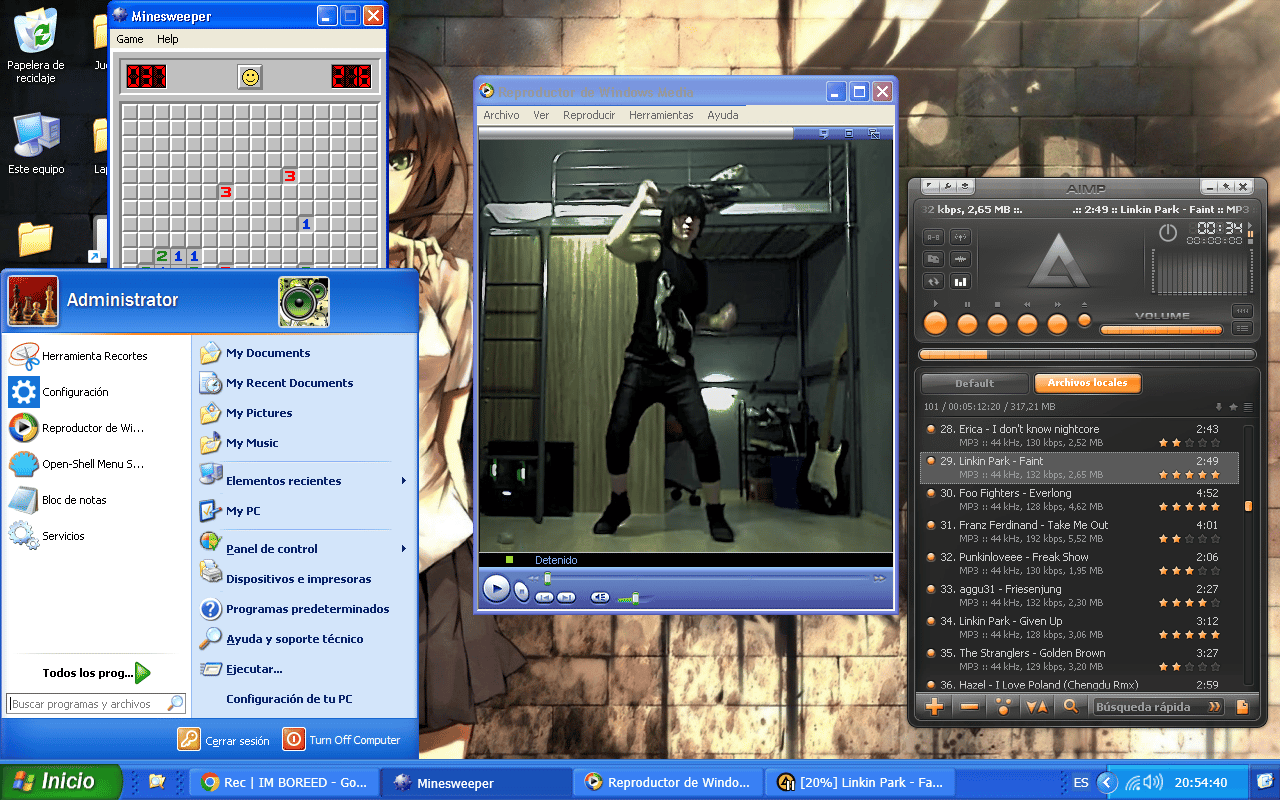Switch to the Default playlist tab
Image resolution: width=1280 pixels, height=800 pixels.
click(x=974, y=383)
